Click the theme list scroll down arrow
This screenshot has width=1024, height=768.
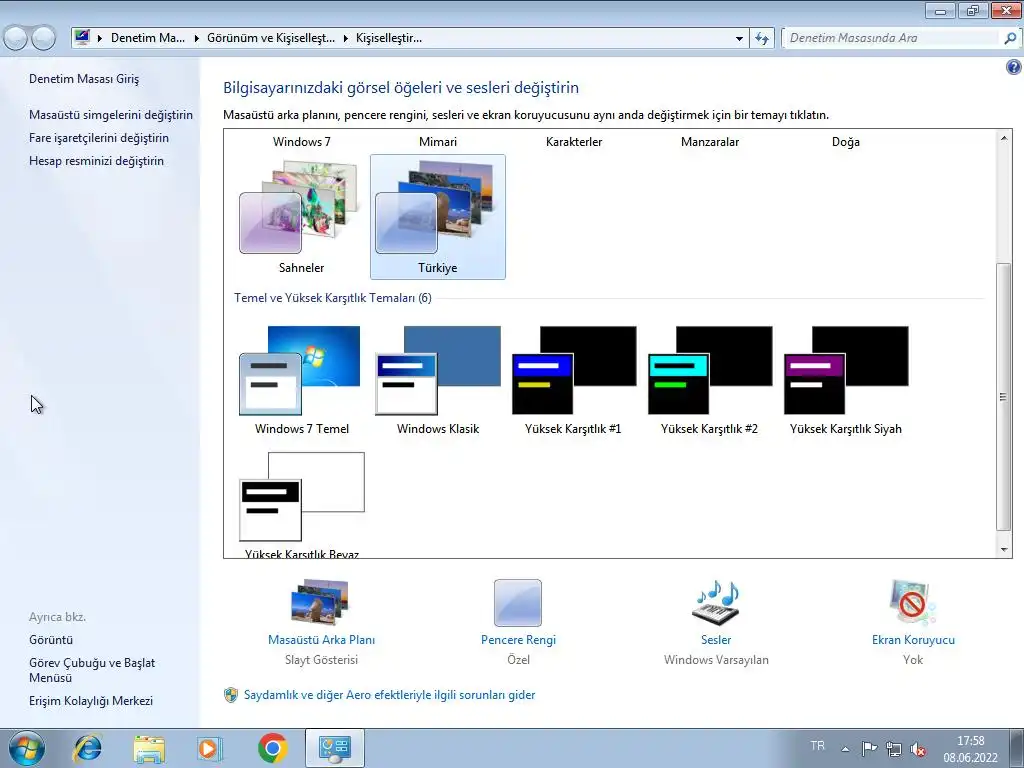1004,550
